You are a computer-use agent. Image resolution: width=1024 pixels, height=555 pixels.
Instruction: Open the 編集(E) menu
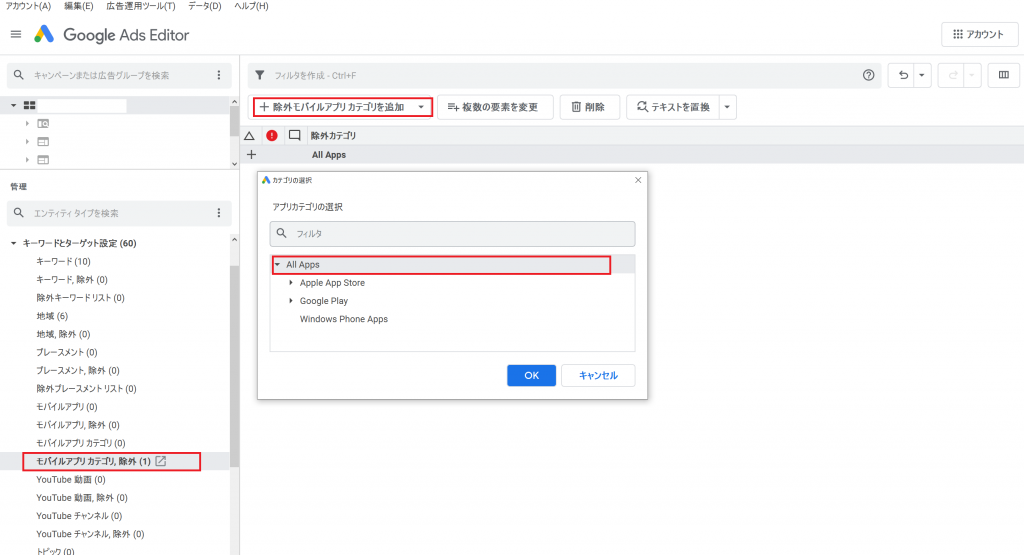tap(78, 6)
